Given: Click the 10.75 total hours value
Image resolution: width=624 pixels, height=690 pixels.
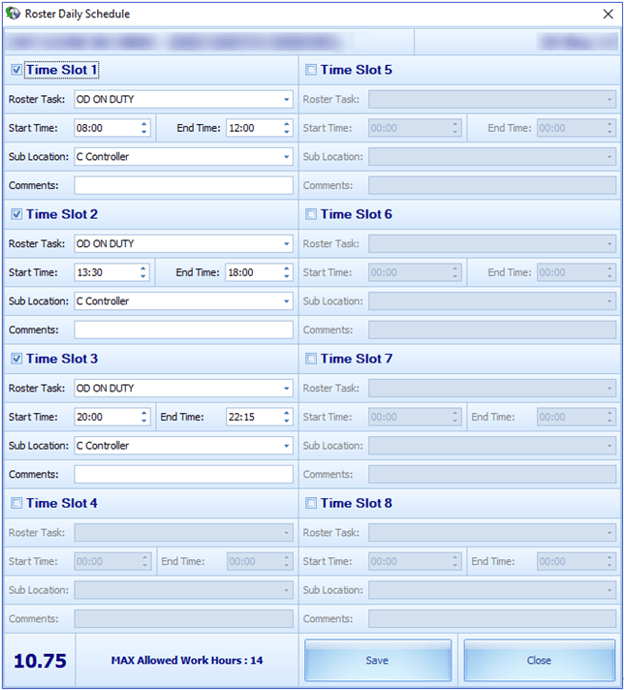Looking at the screenshot, I should coord(40,661).
